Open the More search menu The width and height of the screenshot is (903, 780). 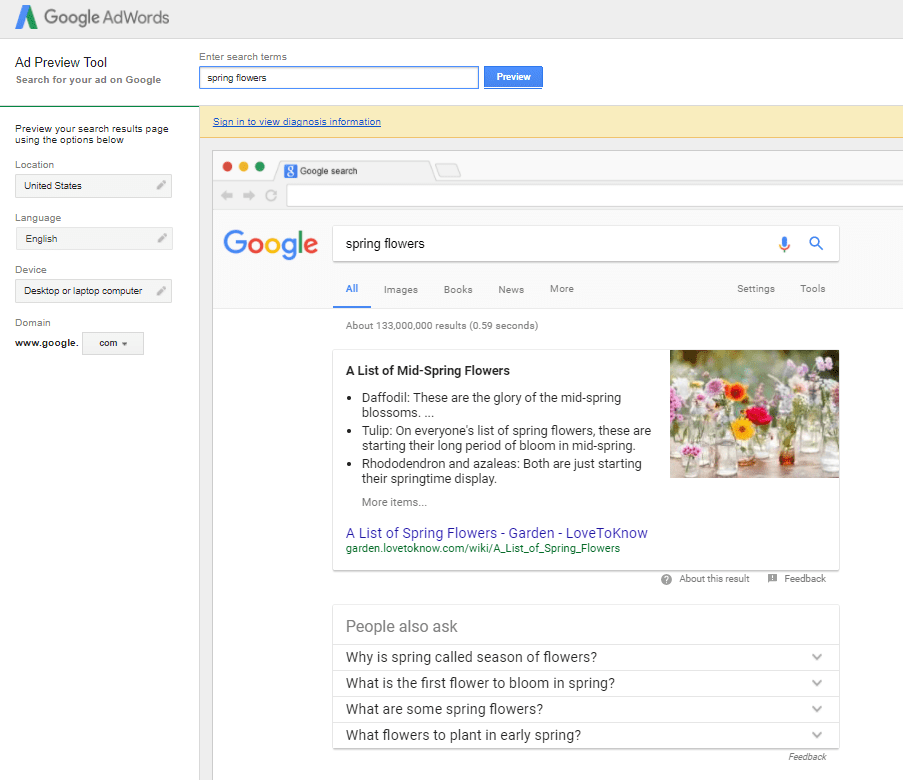561,289
